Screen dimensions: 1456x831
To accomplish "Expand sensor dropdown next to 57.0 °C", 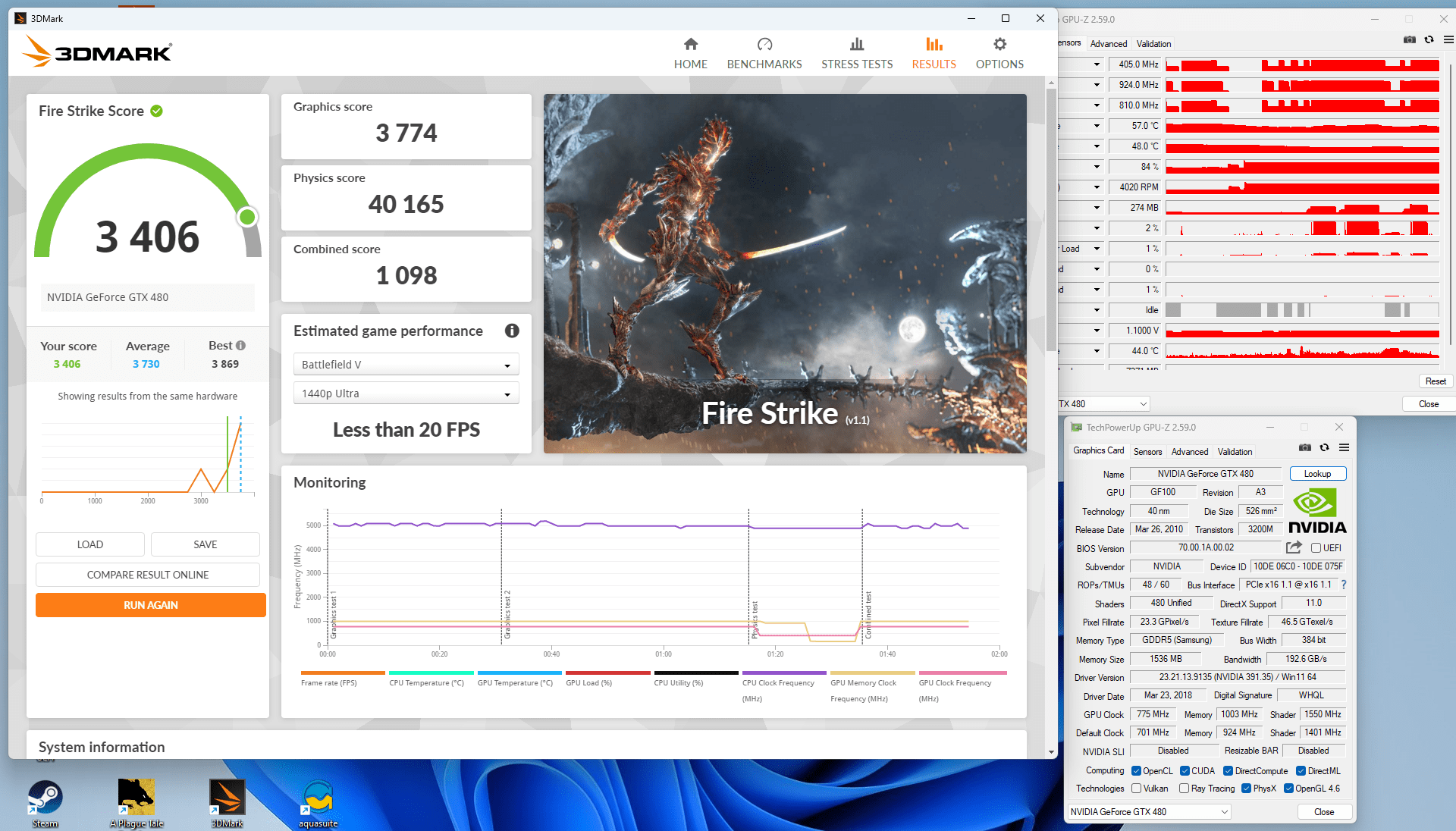I will [x=1097, y=126].
